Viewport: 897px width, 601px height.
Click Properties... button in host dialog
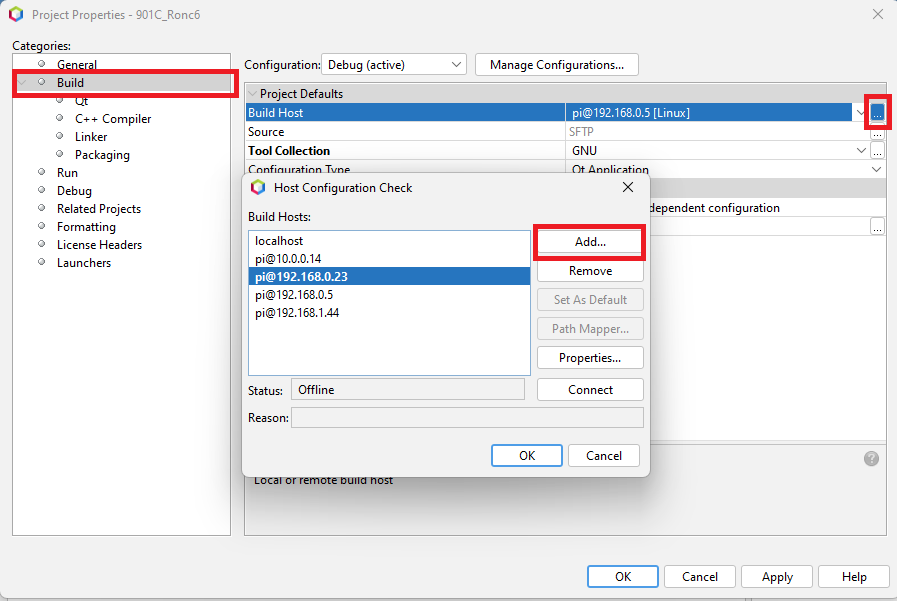tap(590, 358)
